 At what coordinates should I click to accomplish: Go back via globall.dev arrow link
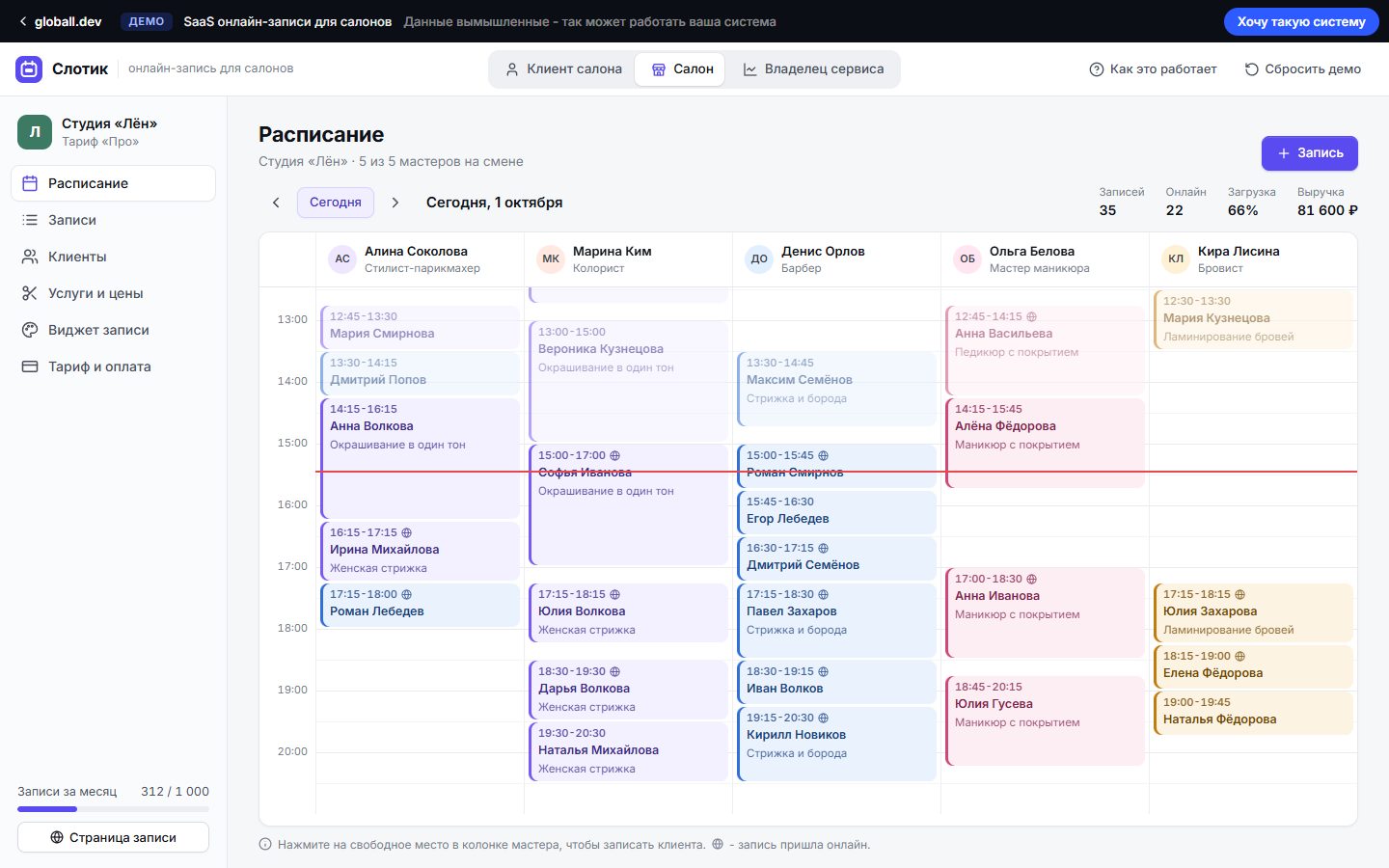pyautogui.click(x=60, y=21)
